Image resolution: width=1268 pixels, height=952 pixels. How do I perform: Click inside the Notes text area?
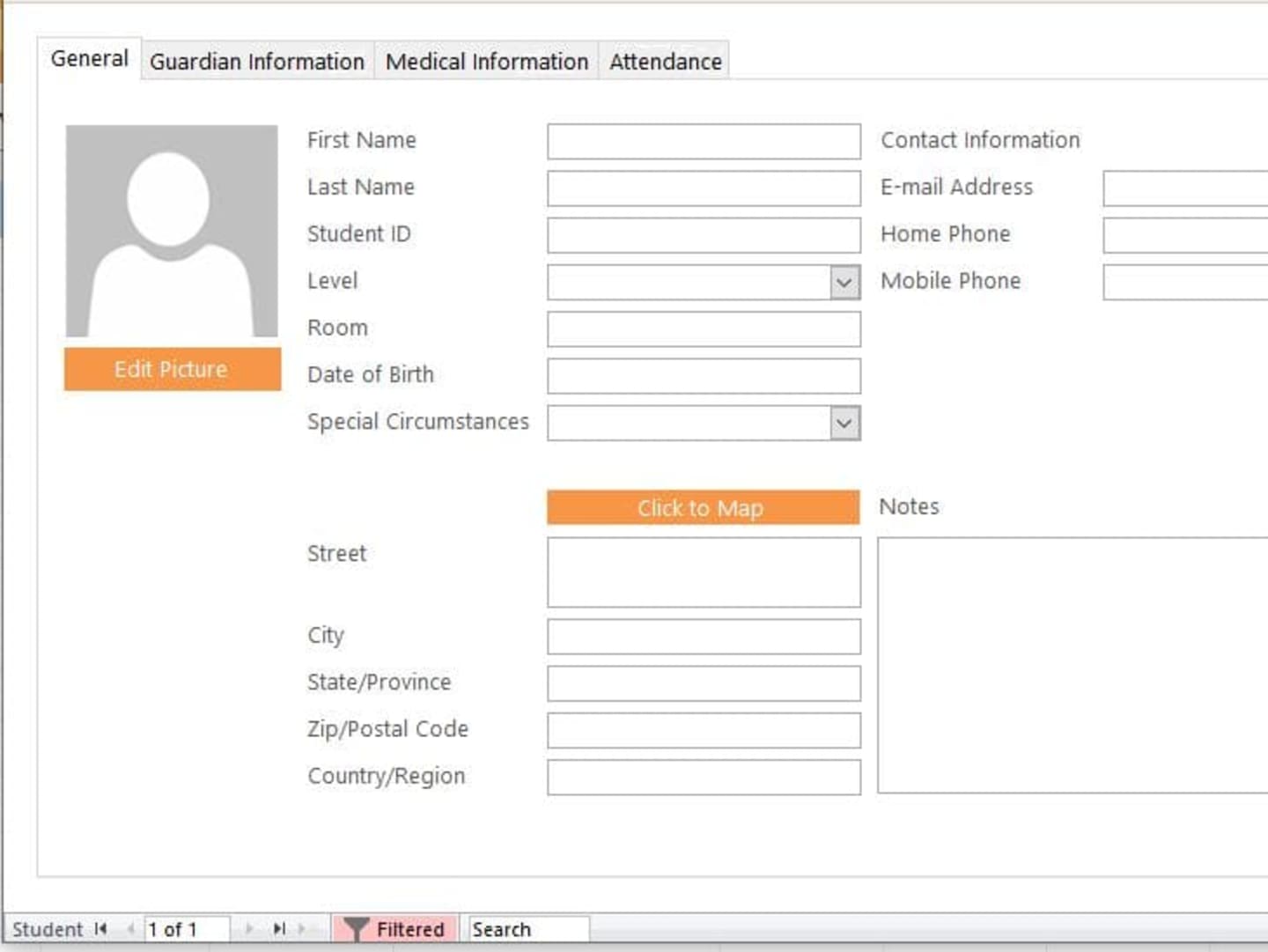1073,666
